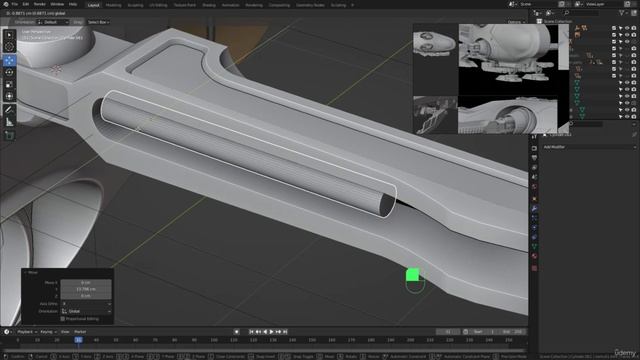Select the Annotate pencil tool
The width and height of the screenshot is (640, 360).
click(x=9, y=110)
